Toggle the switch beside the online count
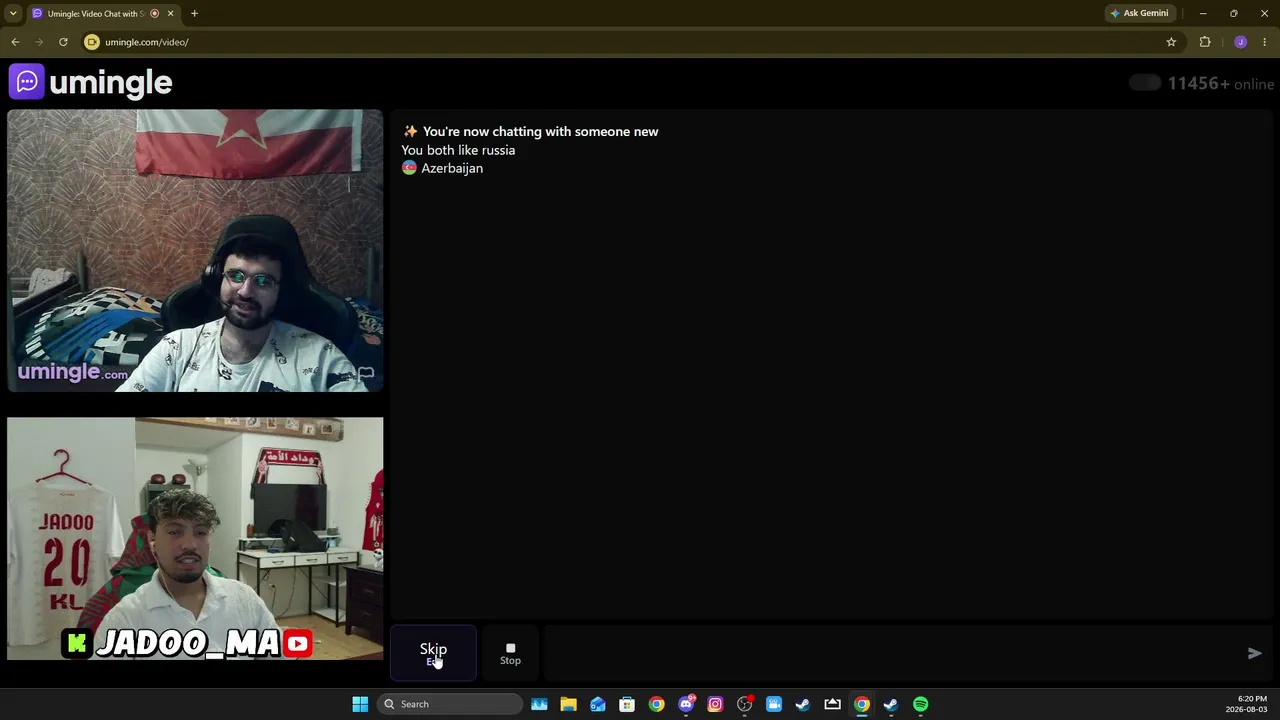Screen dimensions: 1280x720 coord(1145,83)
